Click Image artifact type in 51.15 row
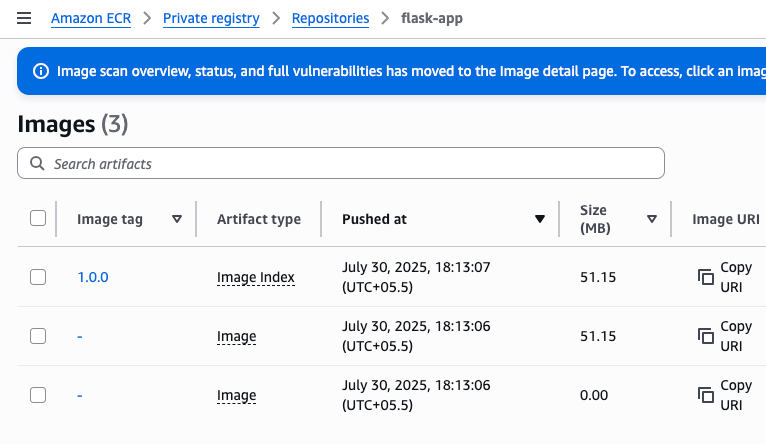This screenshot has width=766, height=444. click(236, 337)
